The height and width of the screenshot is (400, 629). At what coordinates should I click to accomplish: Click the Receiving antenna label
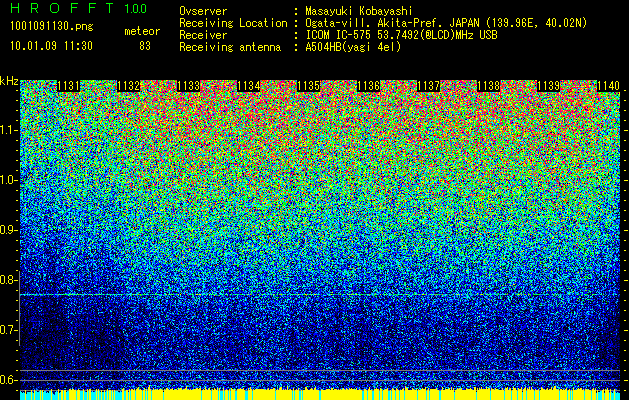point(230,47)
